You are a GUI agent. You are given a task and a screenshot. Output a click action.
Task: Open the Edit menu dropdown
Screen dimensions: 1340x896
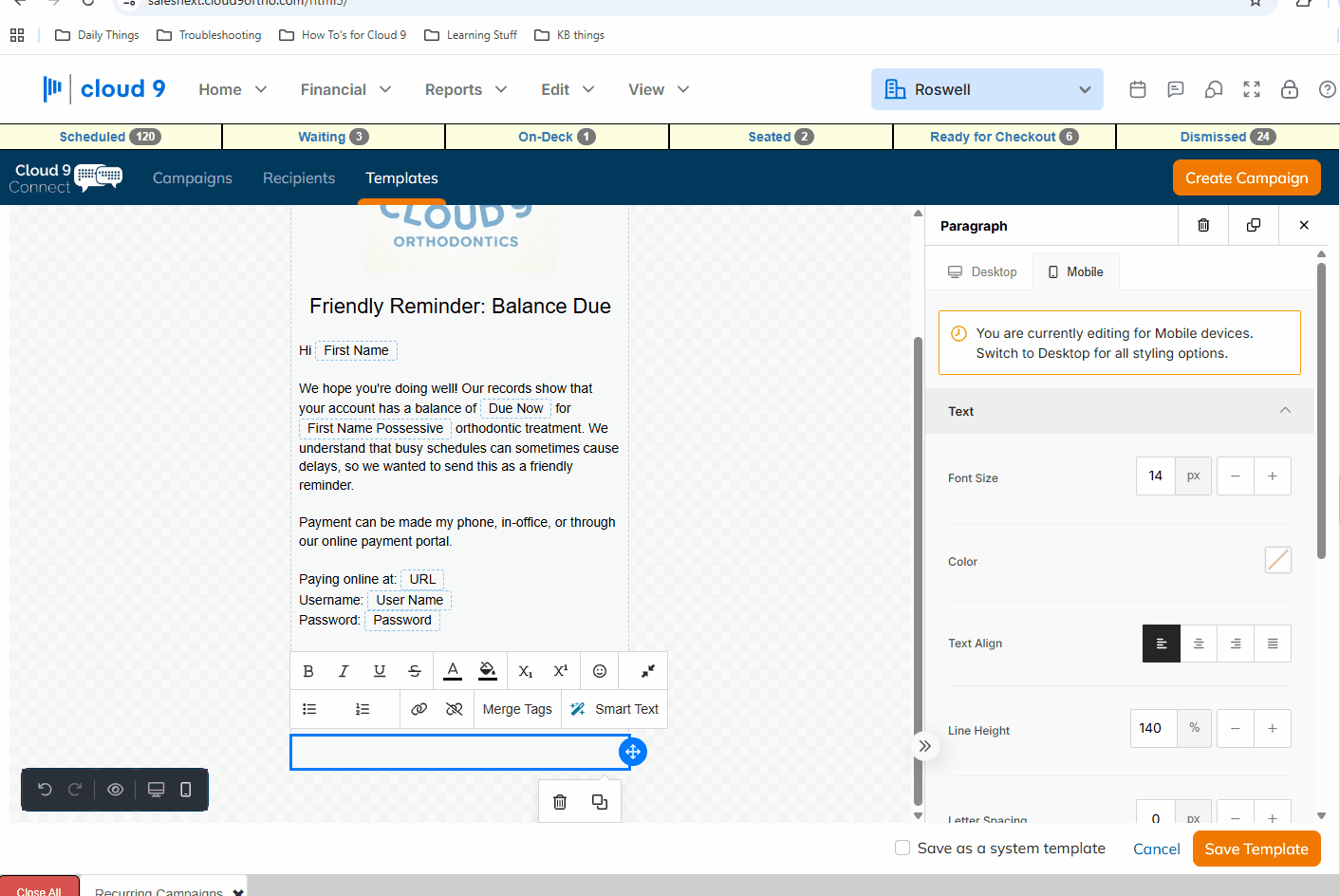(568, 89)
